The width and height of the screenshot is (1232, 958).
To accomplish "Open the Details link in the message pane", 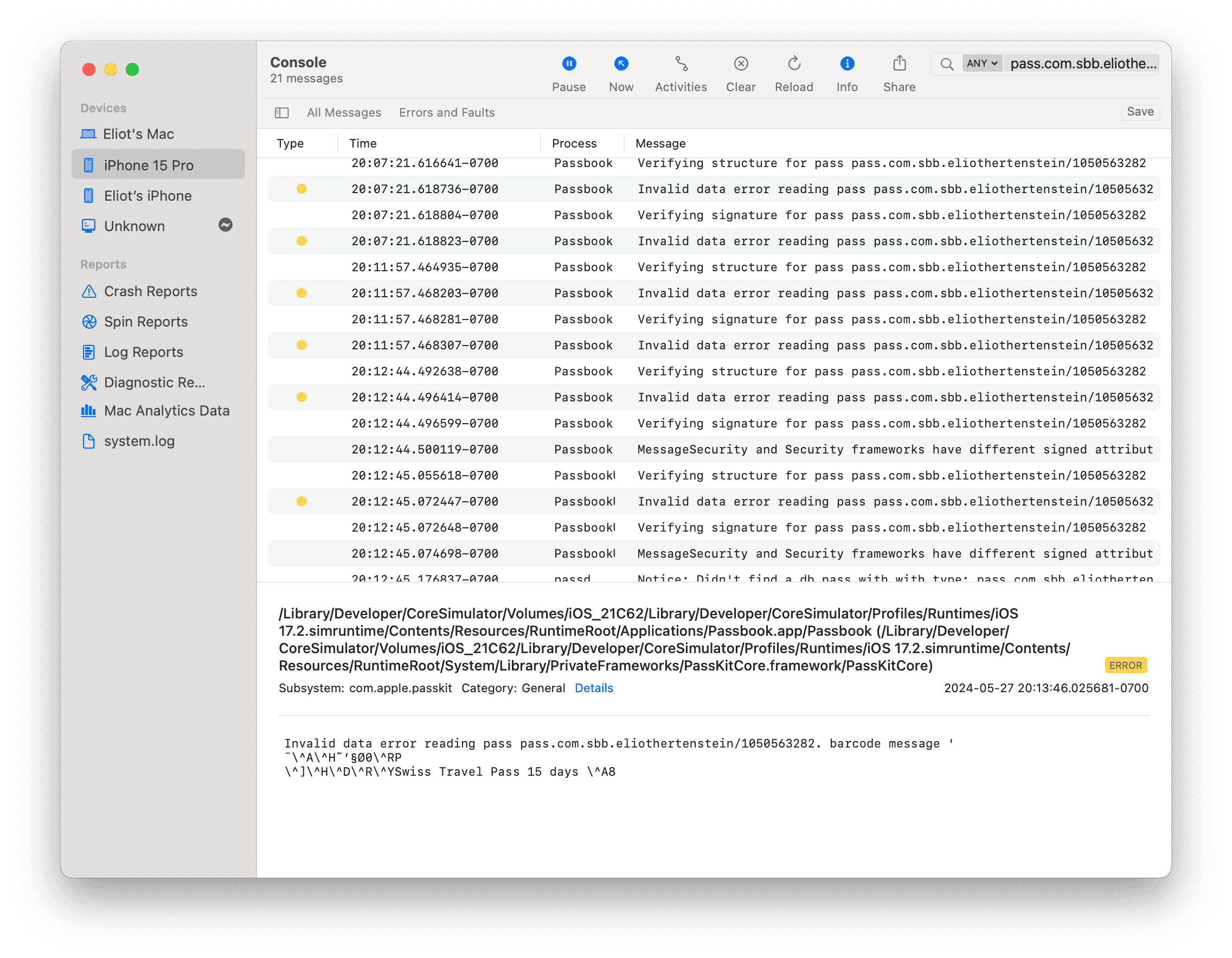I will pyautogui.click(x=594, y=688).
